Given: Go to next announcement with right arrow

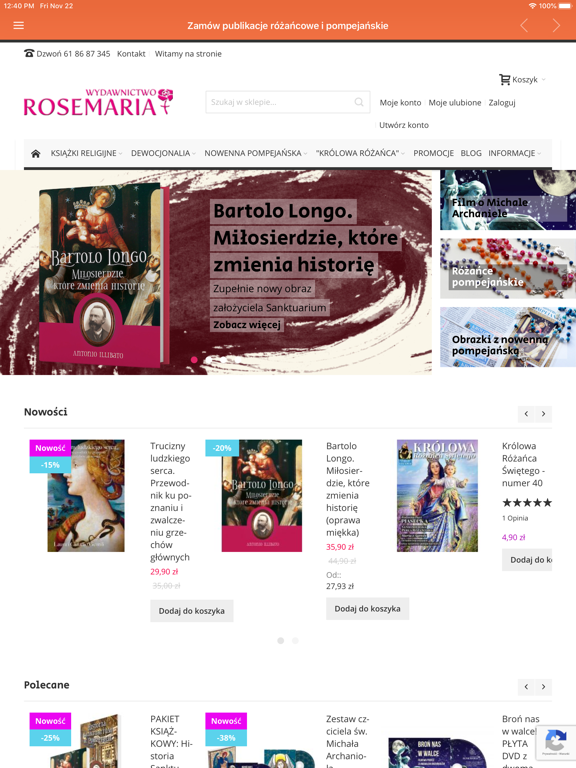Looking at the screenshot, I should click(556, 25).
